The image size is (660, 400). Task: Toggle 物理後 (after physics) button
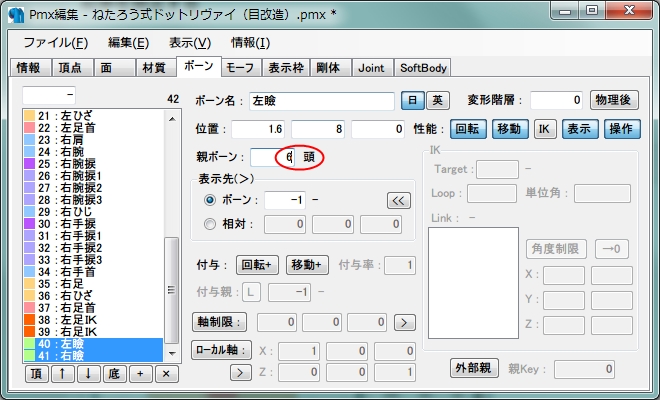[x=614, y=100]
